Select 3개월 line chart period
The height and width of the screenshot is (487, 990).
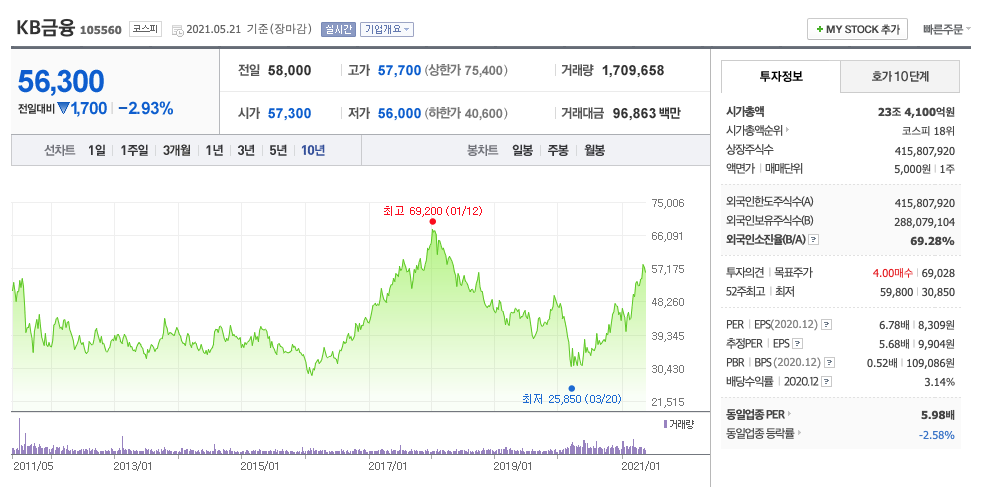176,150
